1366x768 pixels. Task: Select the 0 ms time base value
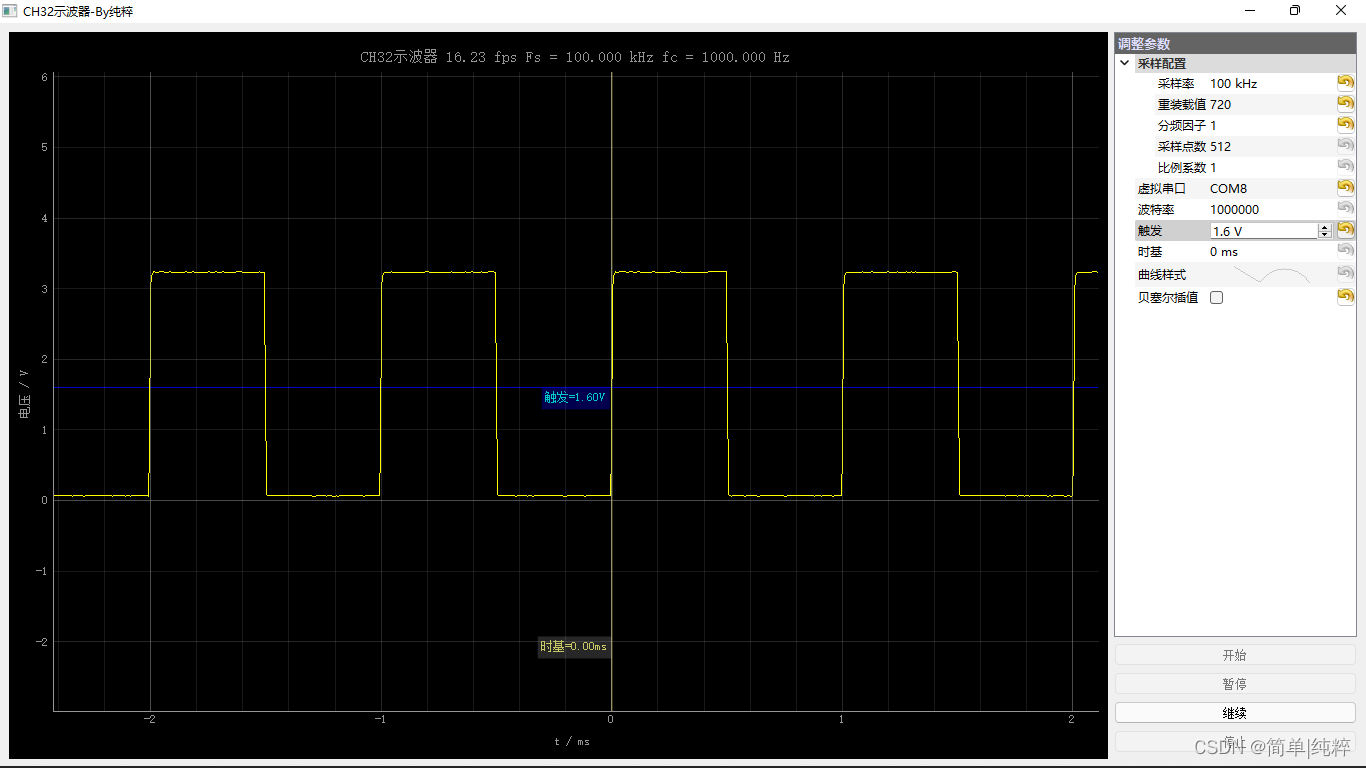point(1224,252)
